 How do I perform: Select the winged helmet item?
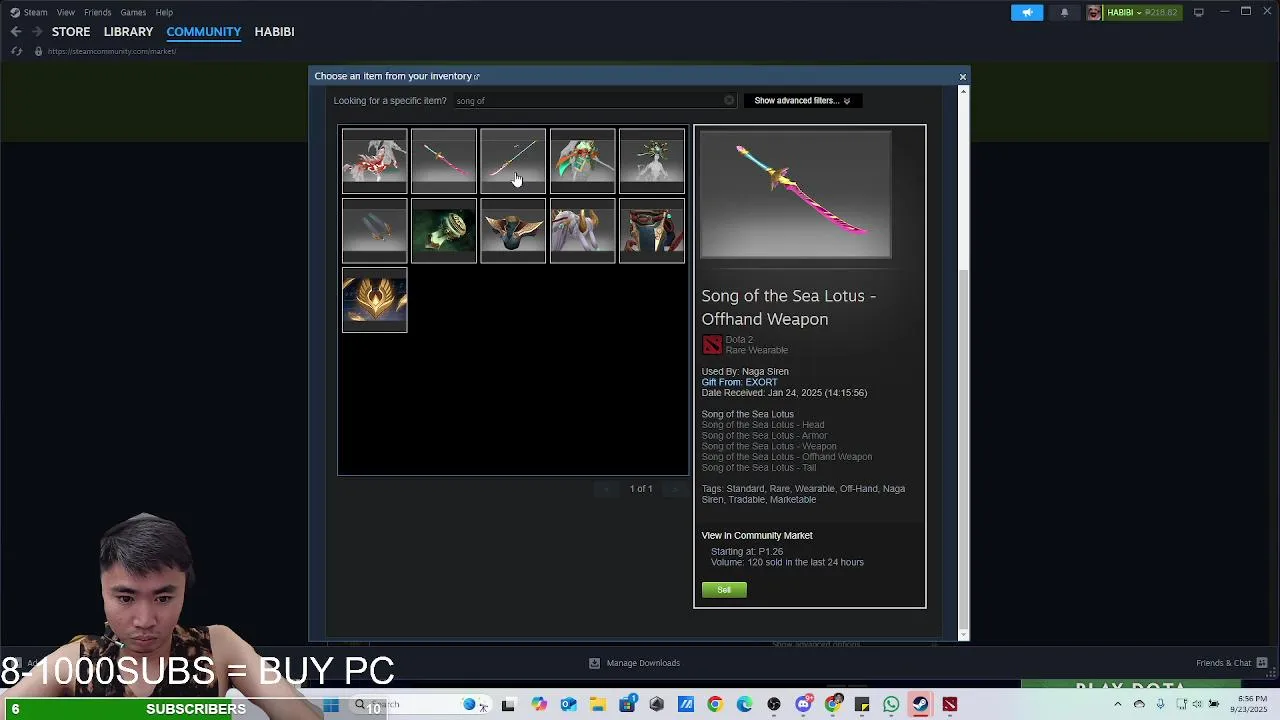pos(513,230)
